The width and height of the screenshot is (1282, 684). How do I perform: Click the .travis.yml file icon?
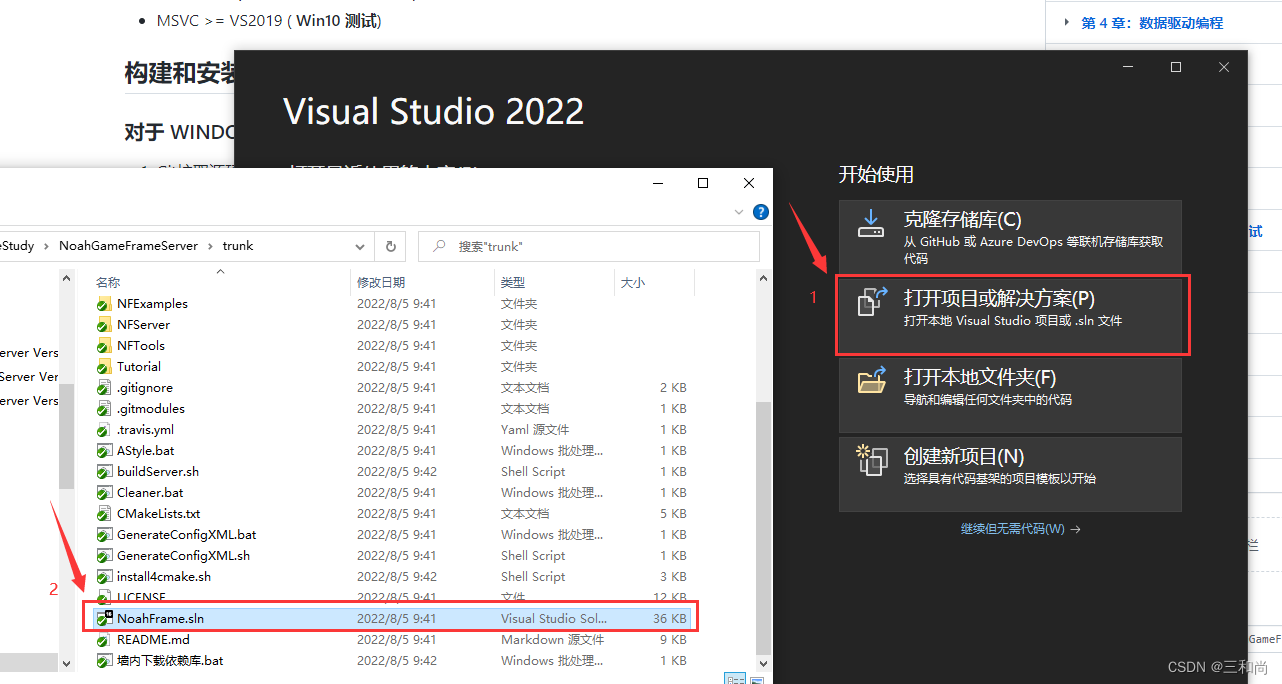tap(103, 430)
